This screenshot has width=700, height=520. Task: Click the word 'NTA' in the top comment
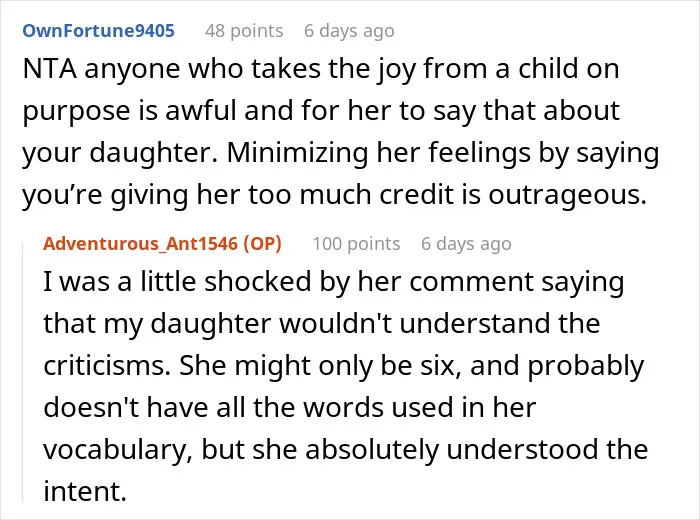coord(49,69)
